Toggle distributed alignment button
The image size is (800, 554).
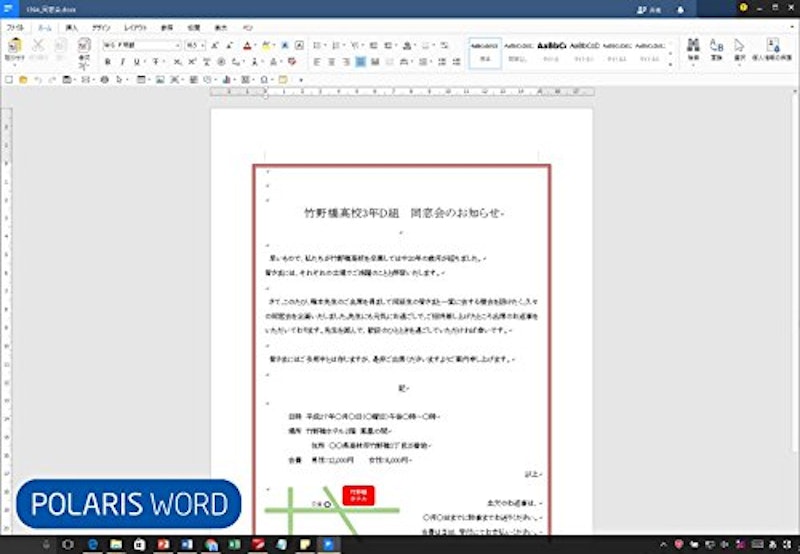click(x=376, y=62)
